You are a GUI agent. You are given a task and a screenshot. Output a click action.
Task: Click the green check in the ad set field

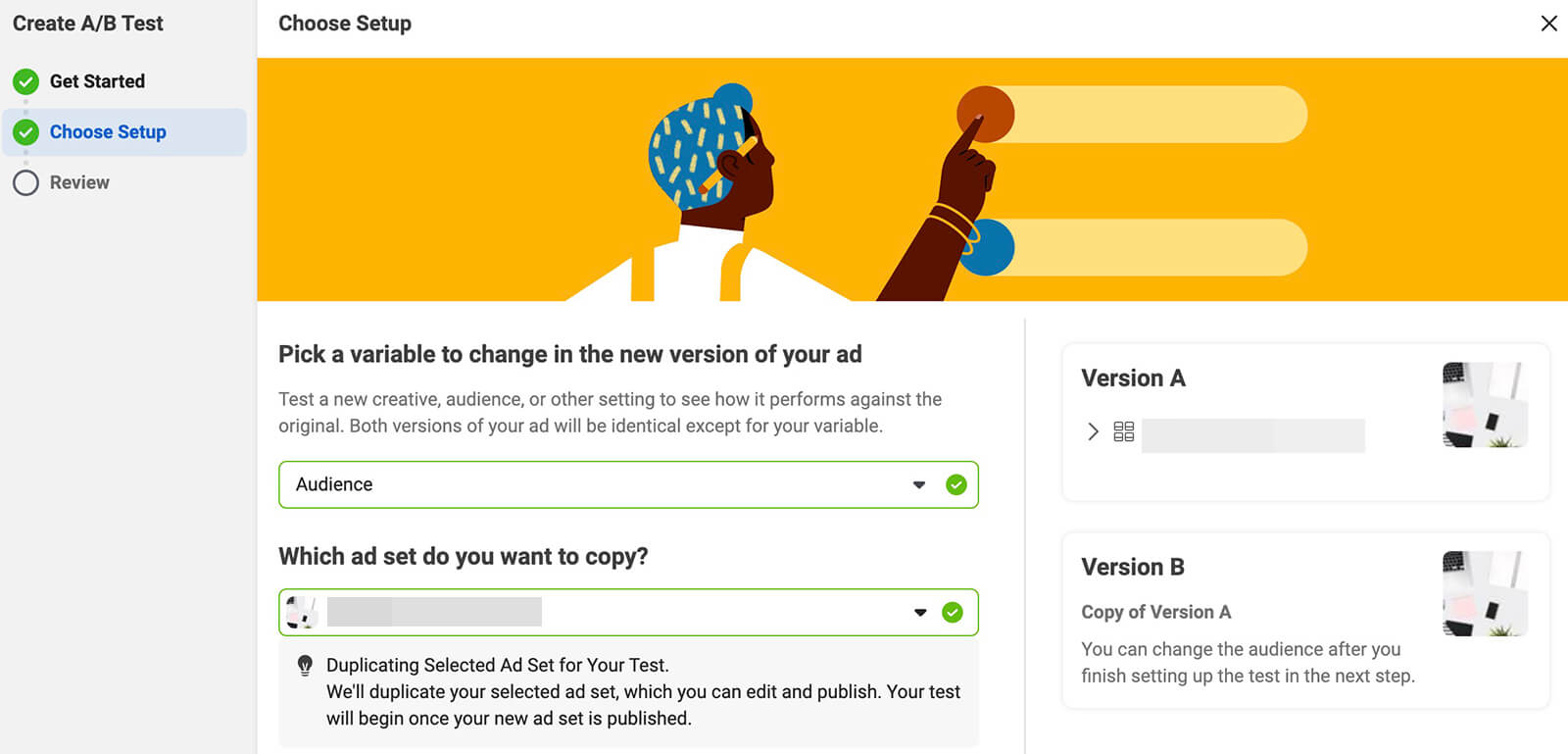tap(953, 613)
